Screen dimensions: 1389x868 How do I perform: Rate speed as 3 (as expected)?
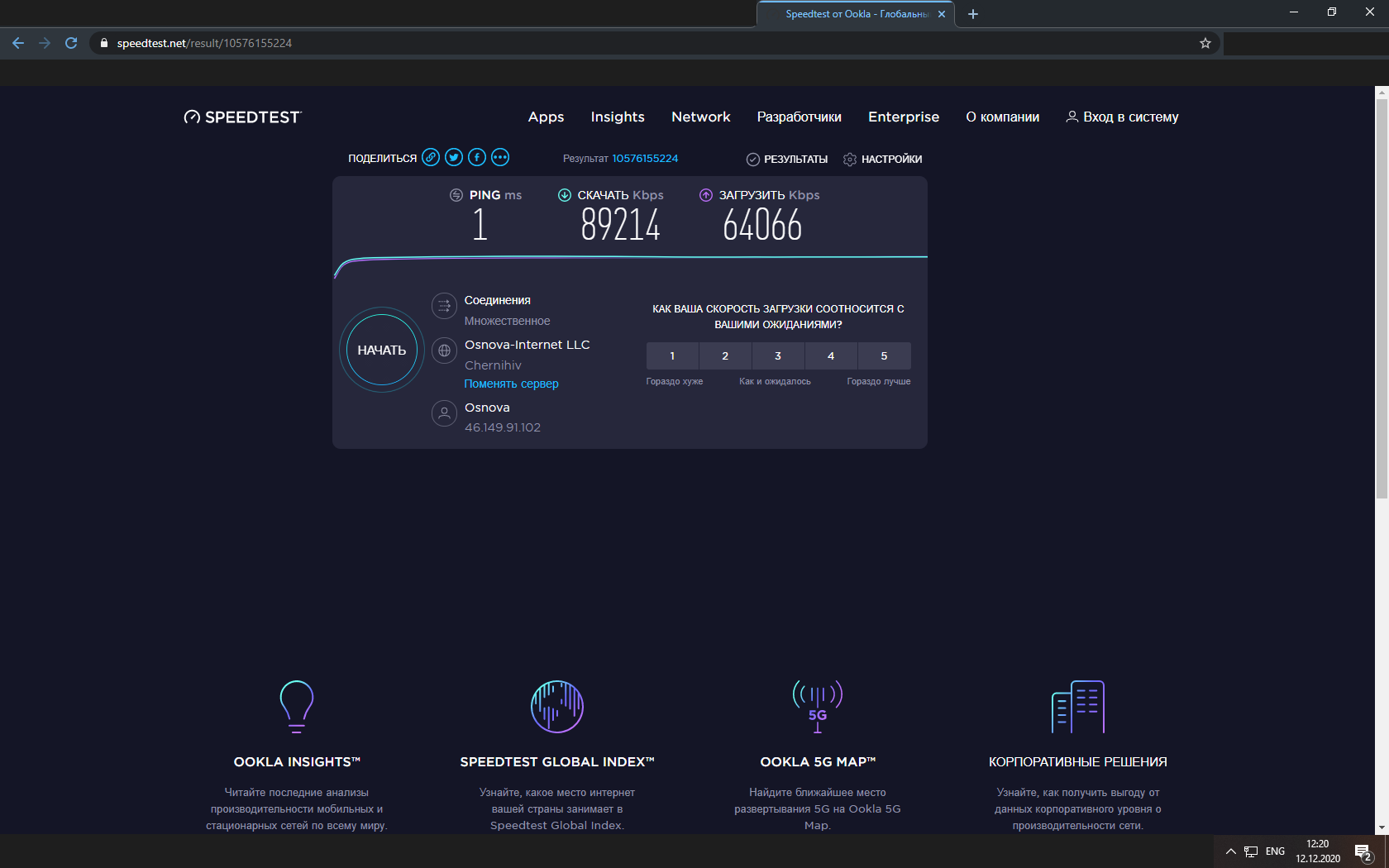(x=778, y=356)
